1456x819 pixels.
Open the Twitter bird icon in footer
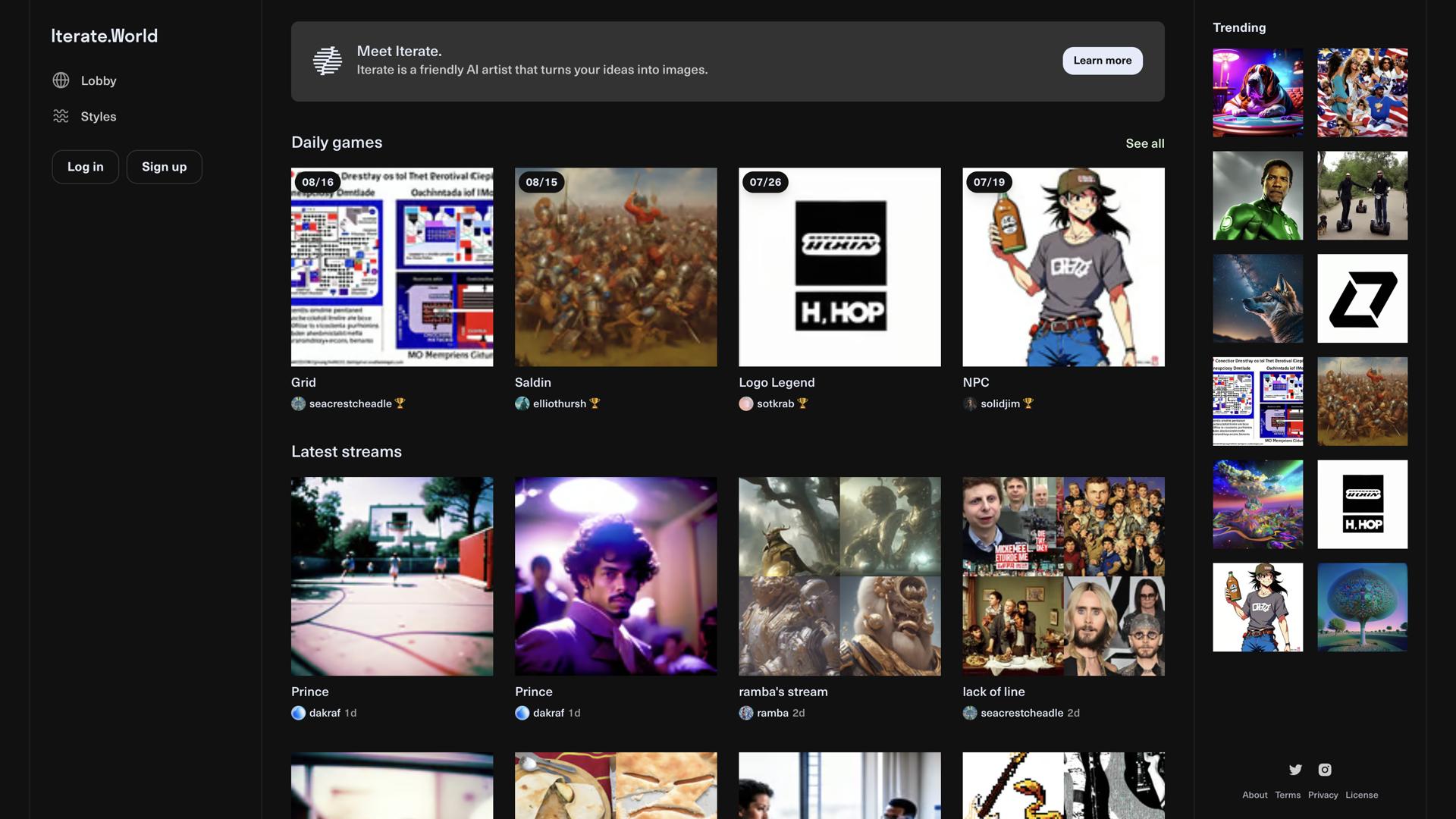pos(1295,770)
